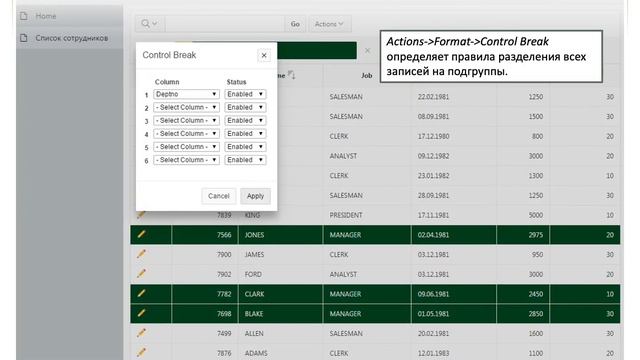Click employee number 7566

pyautogui.click(x=224, y=235)
